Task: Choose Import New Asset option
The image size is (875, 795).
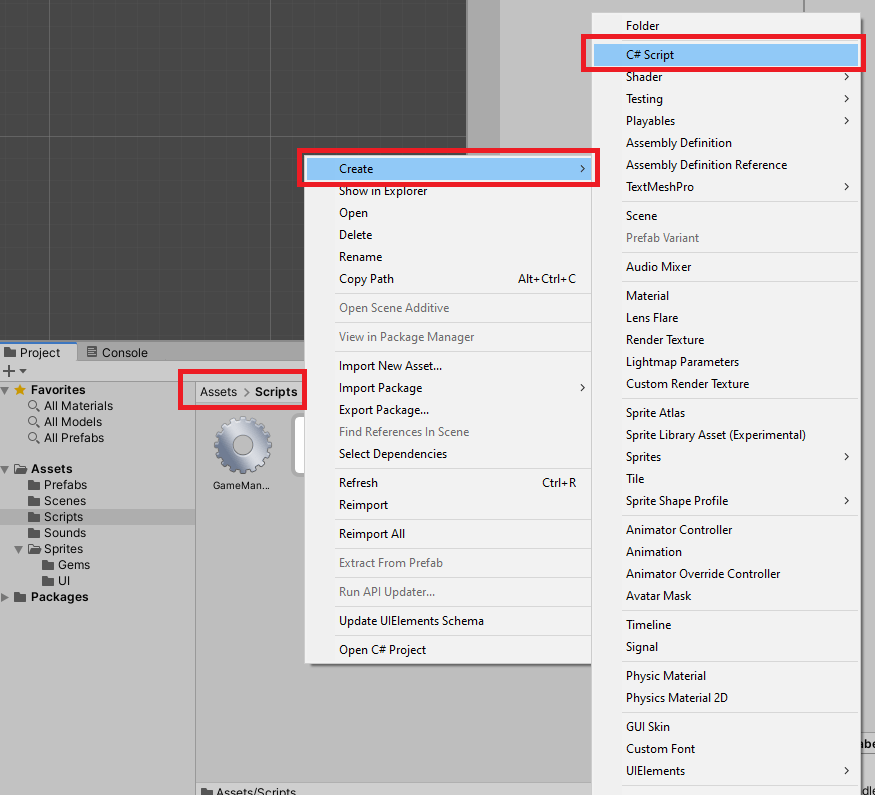Action: [x=390, y=366]
